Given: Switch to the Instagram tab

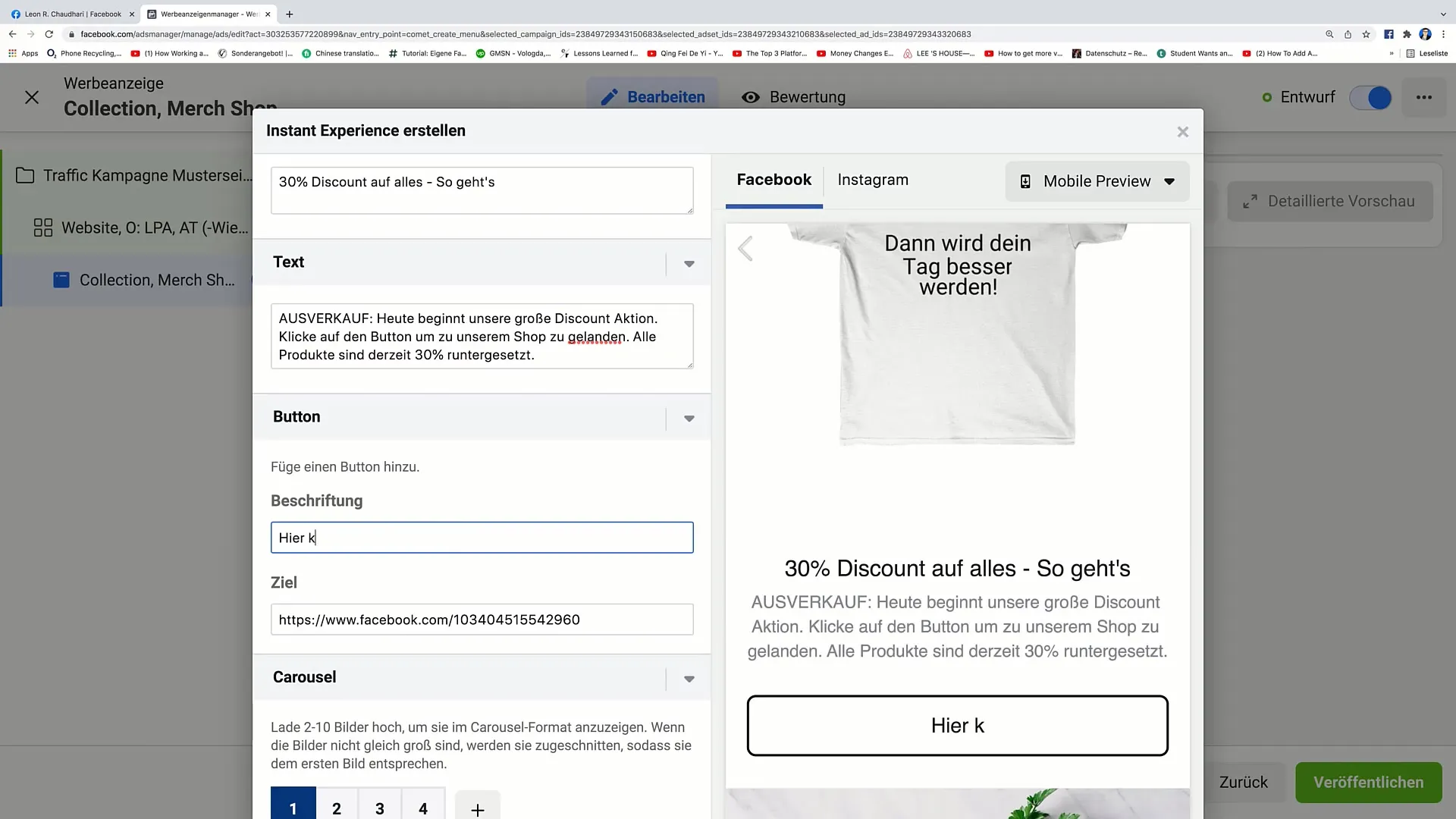Looking at the screenshot, I should pos(873,179).
